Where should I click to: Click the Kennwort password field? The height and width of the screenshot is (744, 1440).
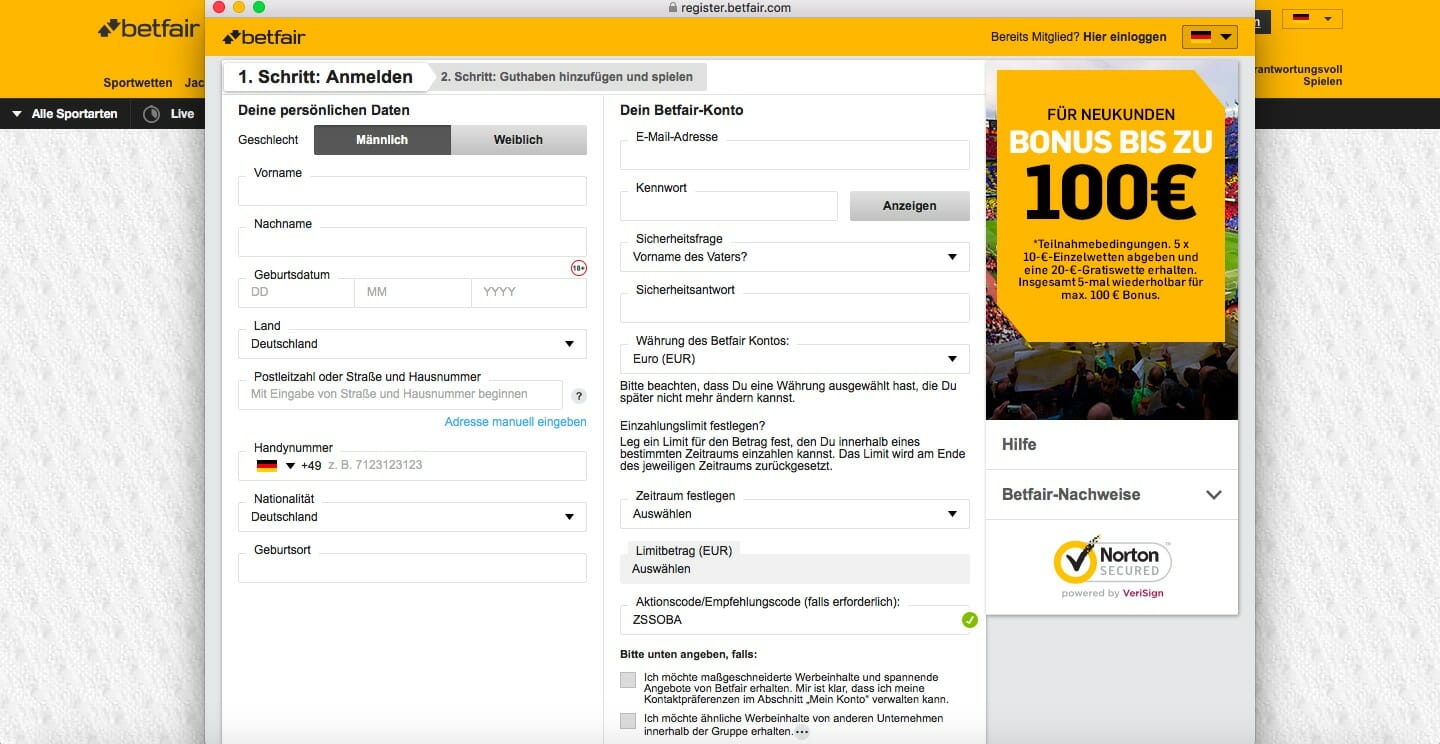729,206
